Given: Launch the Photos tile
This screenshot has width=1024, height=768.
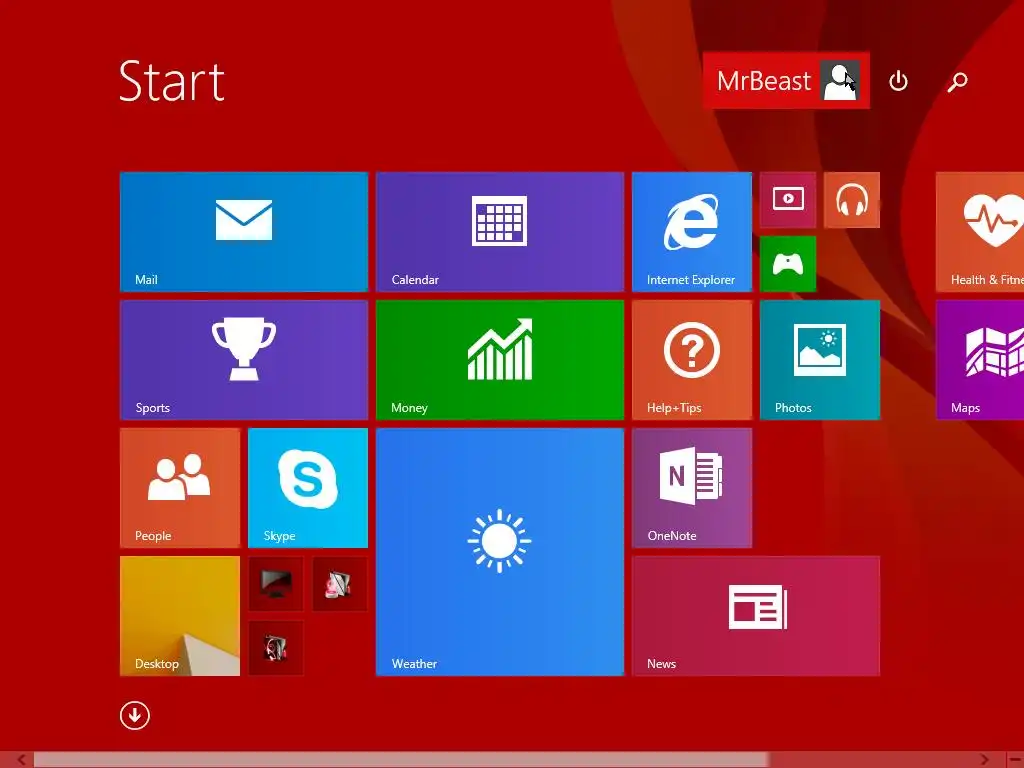Looking at the screenshot, I should [x=820, y=360].
